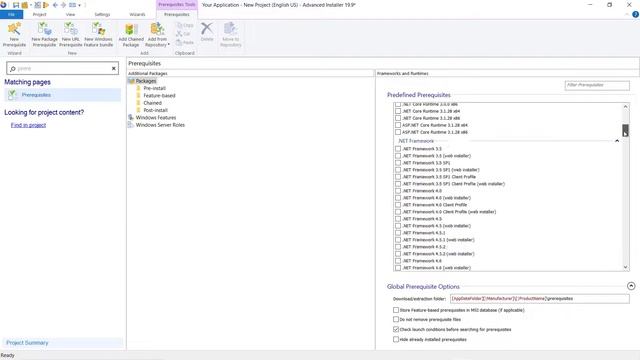Click the Cut clipboard button
The height and width of the screenshot is (360, 640).
coord(183,34)
